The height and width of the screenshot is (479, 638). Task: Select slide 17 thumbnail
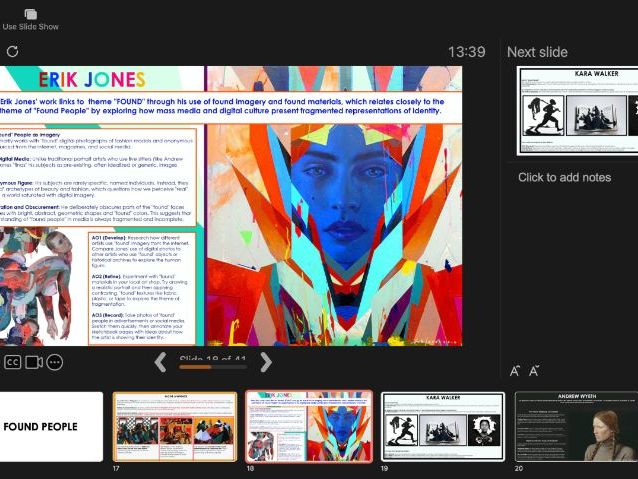(x=175, y=427)
